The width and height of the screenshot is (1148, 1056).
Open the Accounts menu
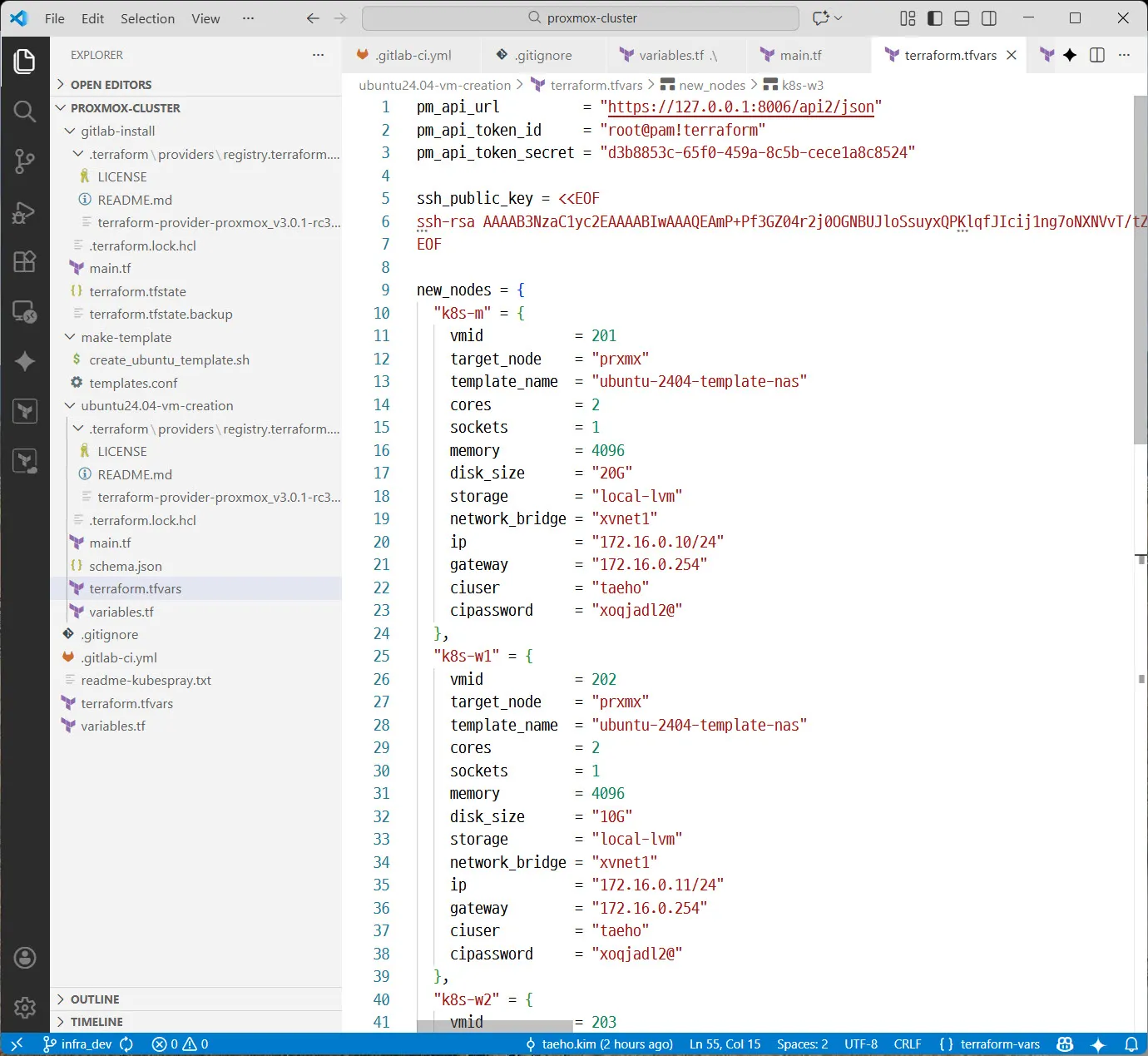25,958
